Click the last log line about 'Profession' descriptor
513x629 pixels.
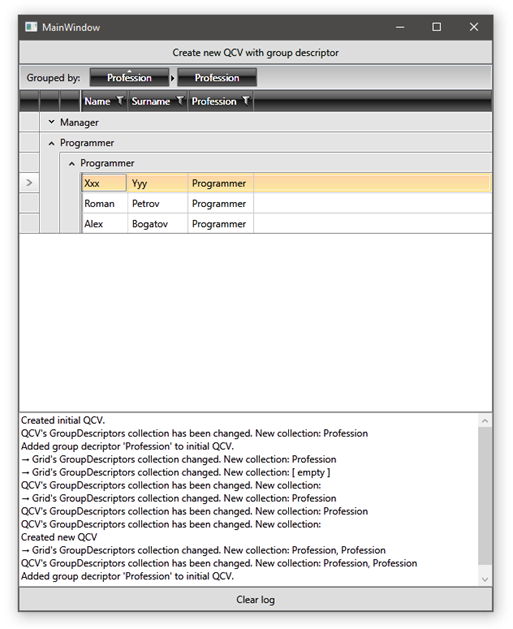(x=127, y=576)
